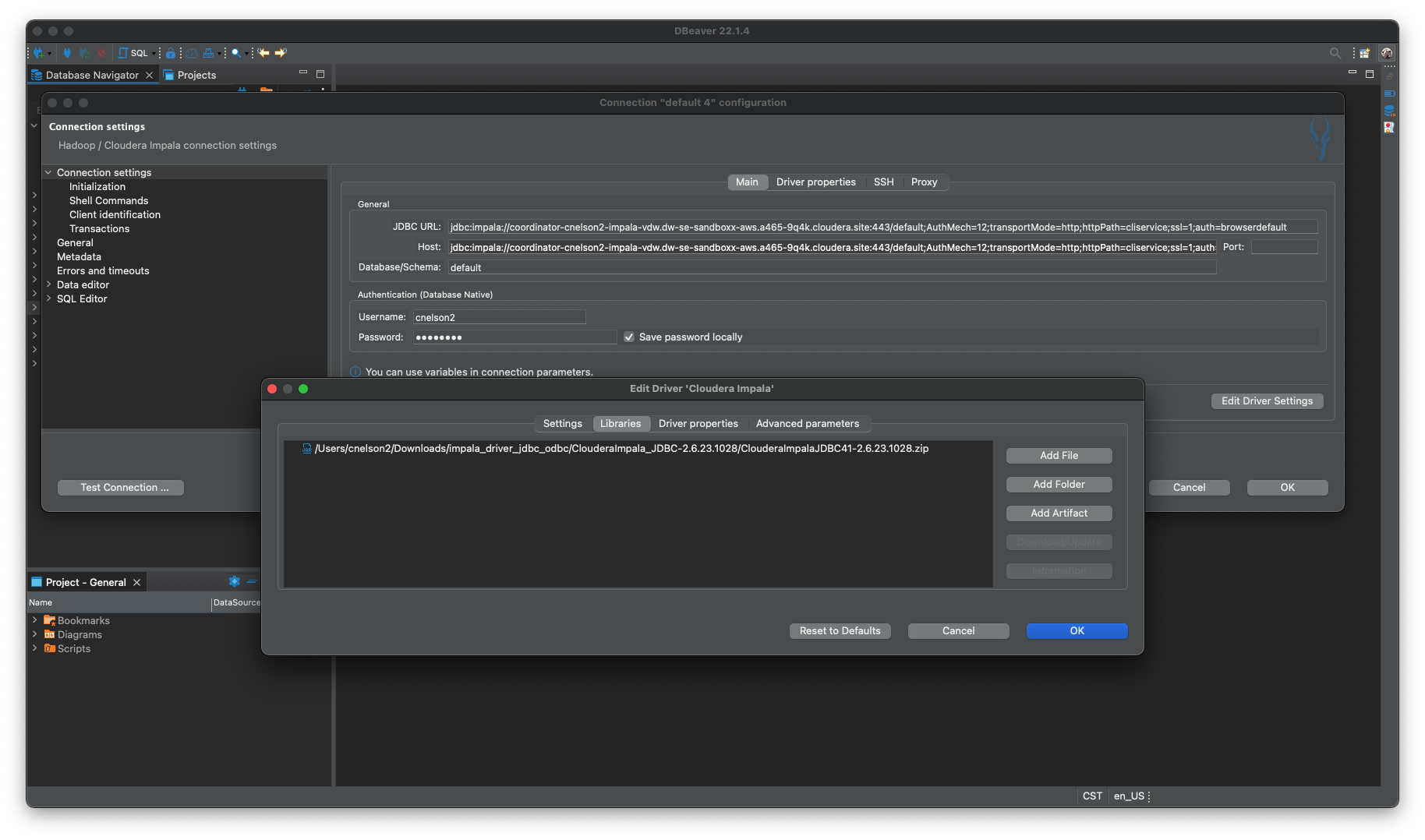The height and width of the screenshot is (840, 1425).
Task: Select Shell Commands in settings tree
Action: click(108, 200)
